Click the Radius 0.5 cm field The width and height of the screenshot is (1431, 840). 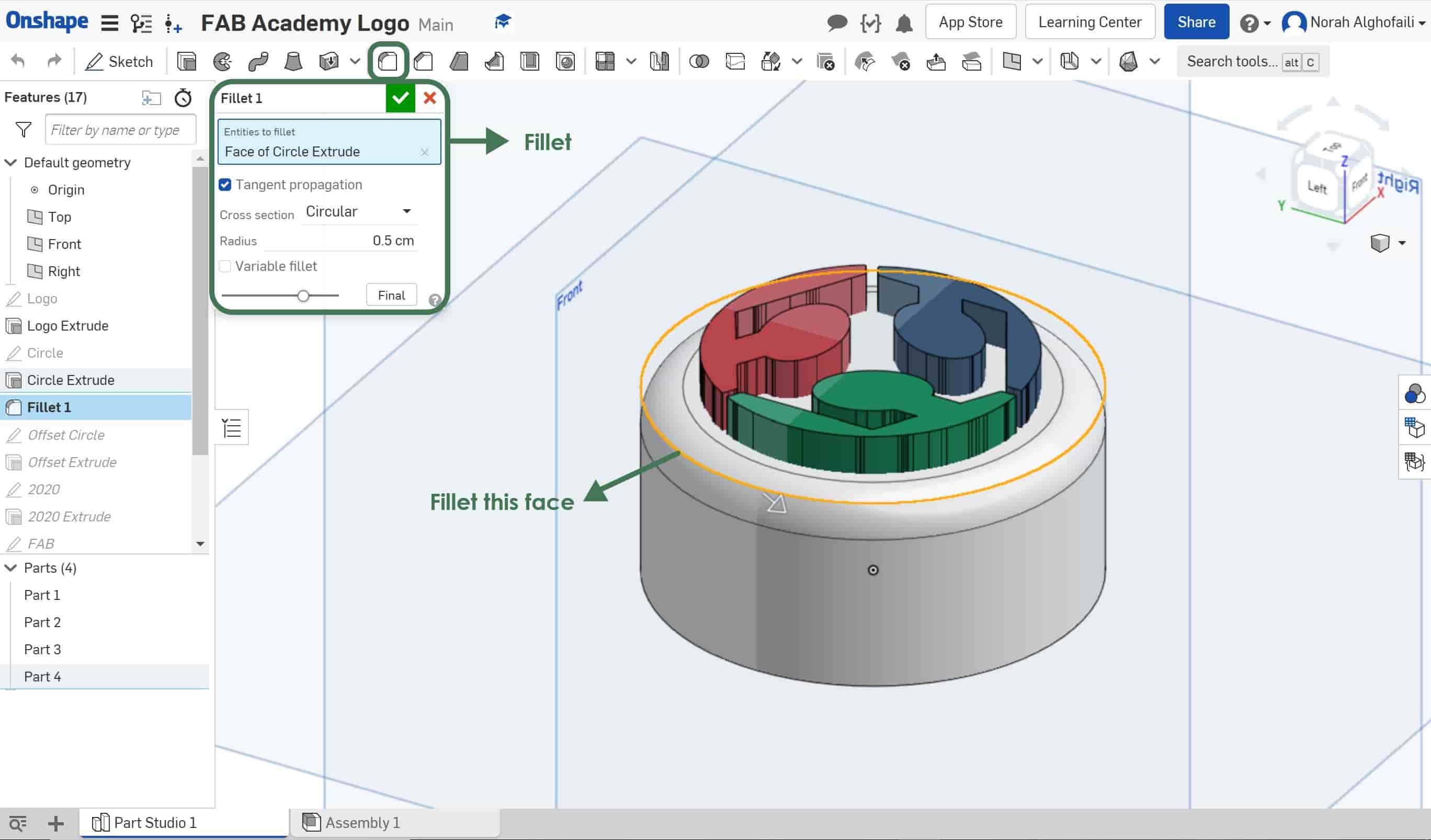click(339, 241)
